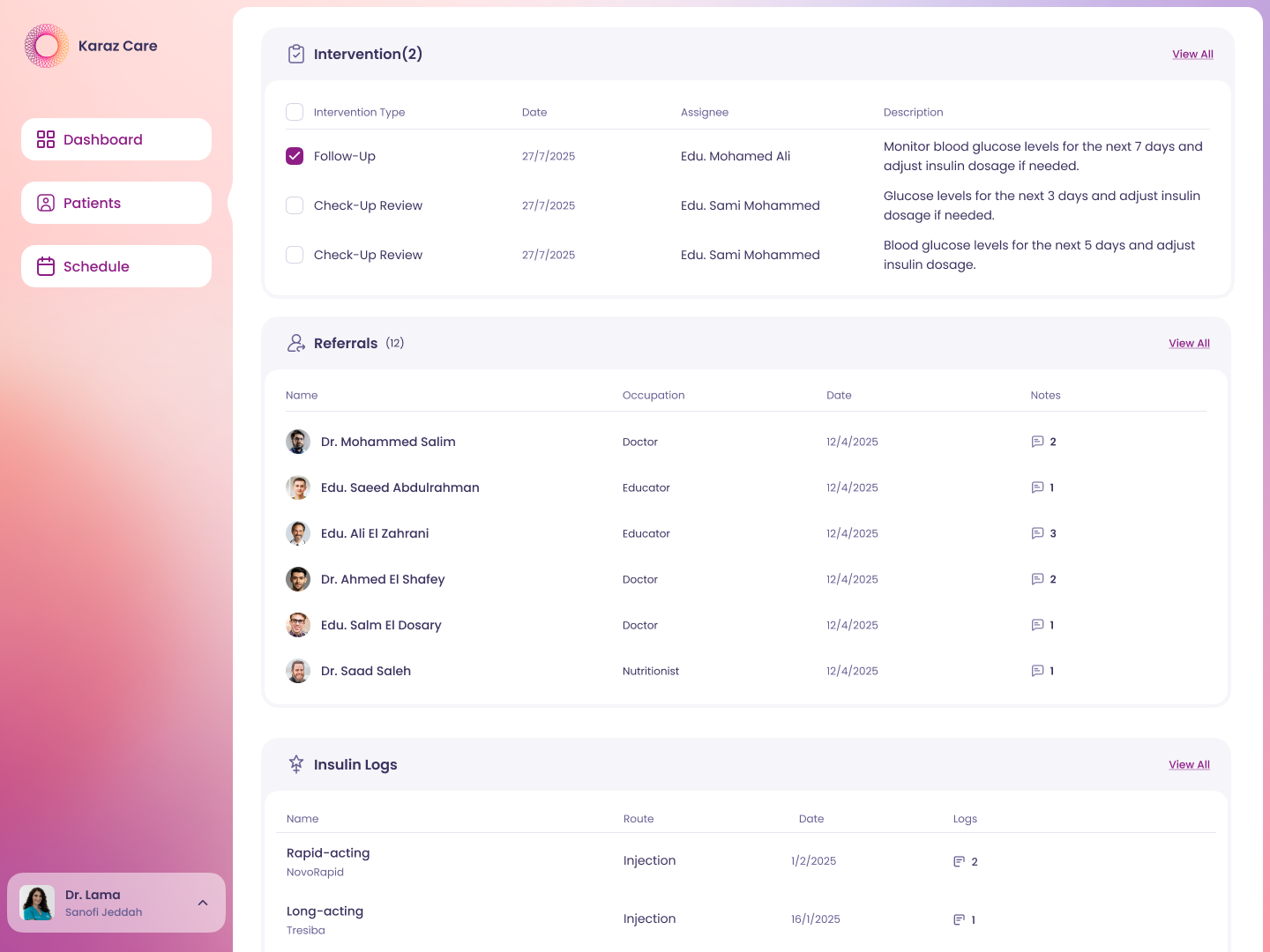This screenshot has width=1270, height=952.
Task: Uncheck the Follow-Up intervention checkbox
Action: (295, 156)
